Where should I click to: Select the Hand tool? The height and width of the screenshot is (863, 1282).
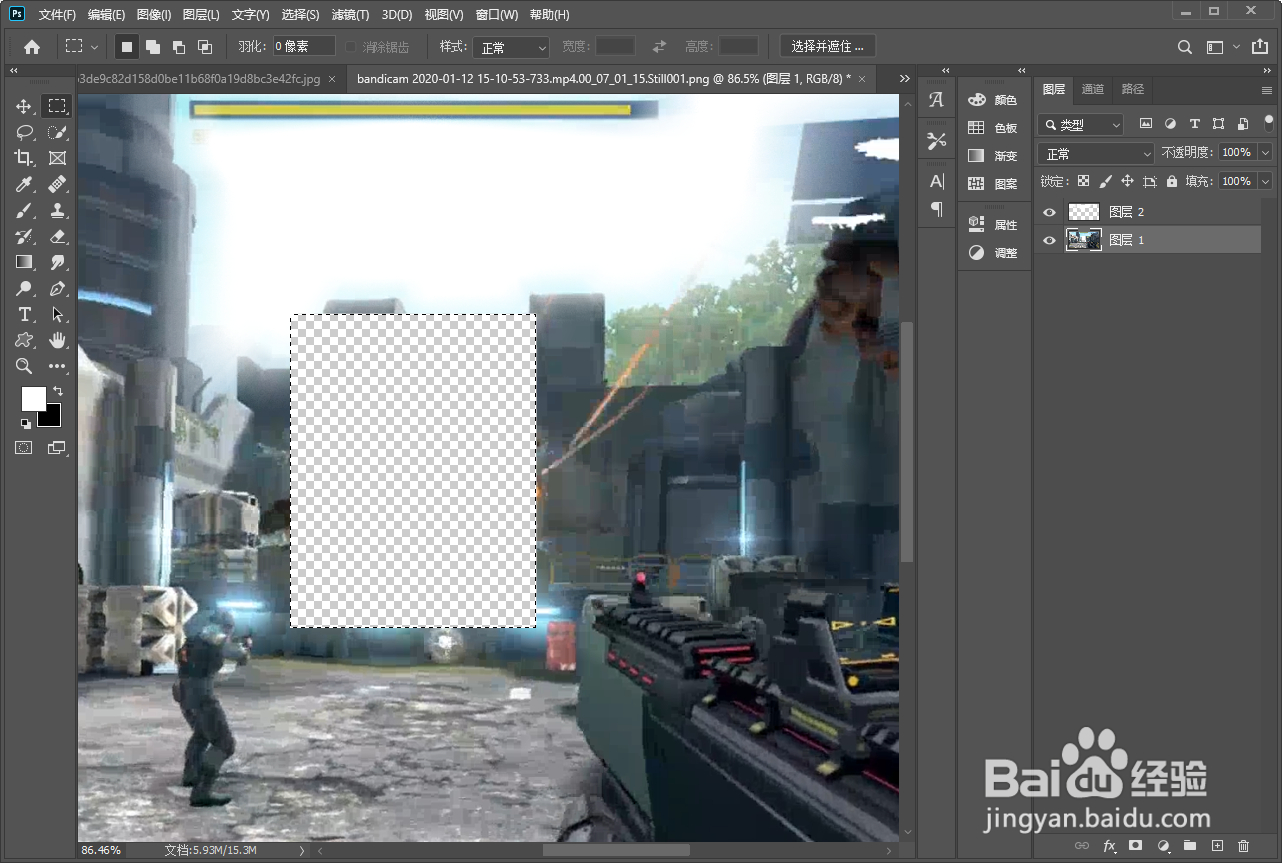click(x=57, y=340)
